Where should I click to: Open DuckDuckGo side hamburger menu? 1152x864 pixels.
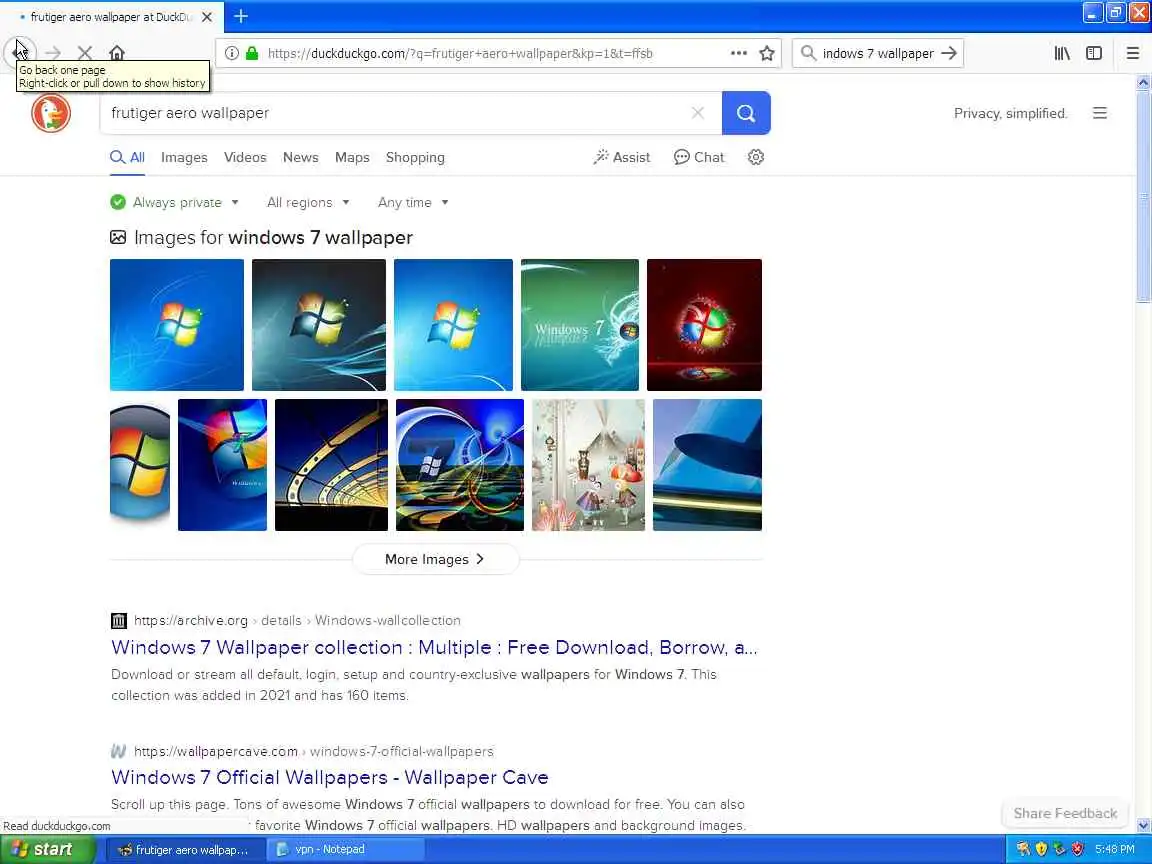tap(1100, 113)
